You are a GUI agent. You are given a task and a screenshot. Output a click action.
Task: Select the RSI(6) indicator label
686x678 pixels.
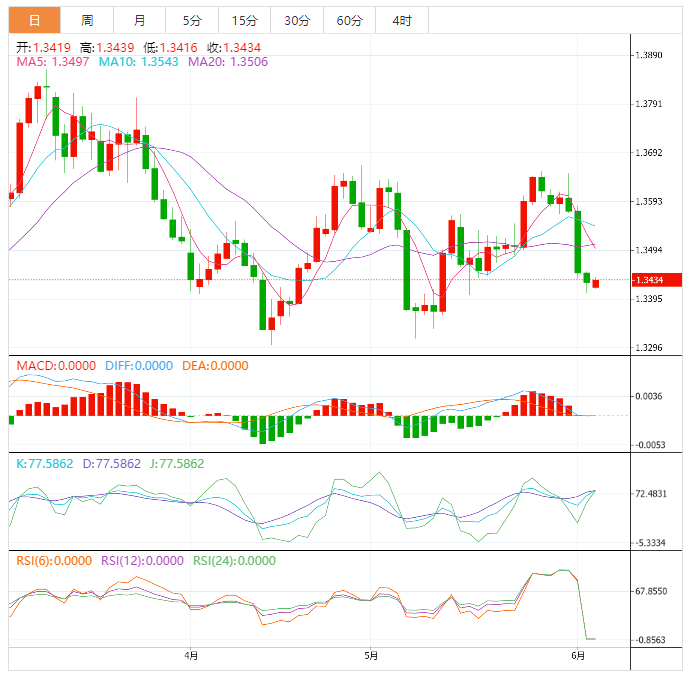(53, 561)
